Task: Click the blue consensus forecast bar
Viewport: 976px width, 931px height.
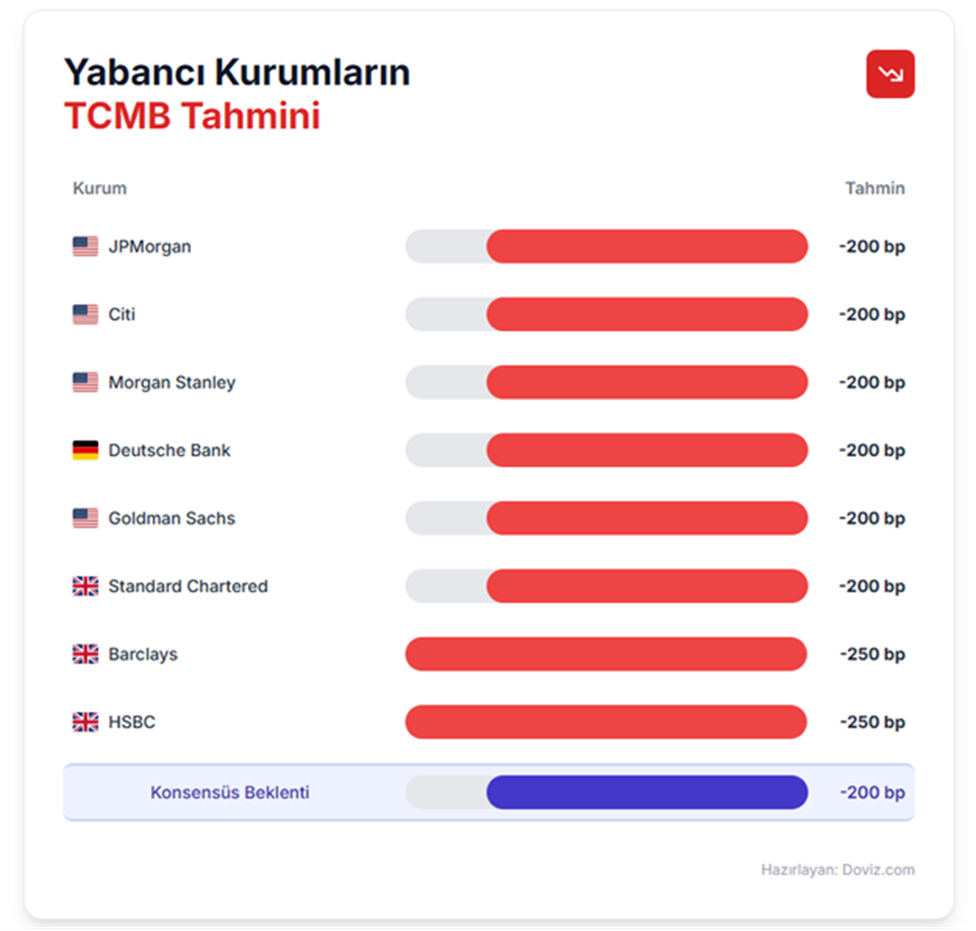Action: click(647, 793)
